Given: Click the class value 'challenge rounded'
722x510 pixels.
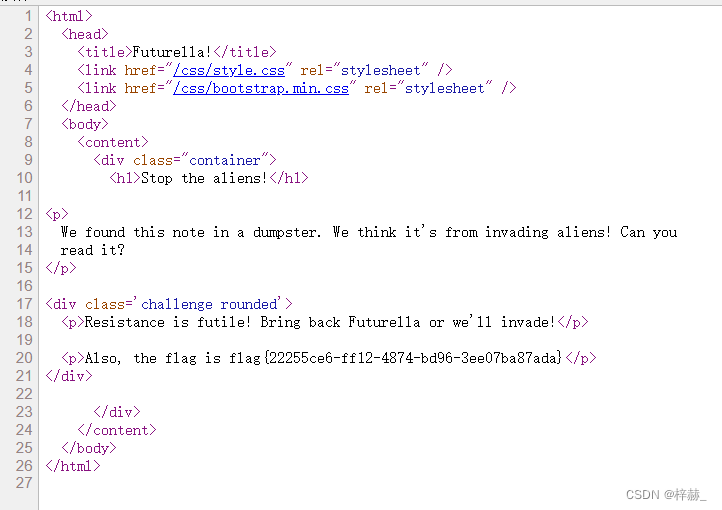Looking at the screenshot, I should click(x=210, y=304).
